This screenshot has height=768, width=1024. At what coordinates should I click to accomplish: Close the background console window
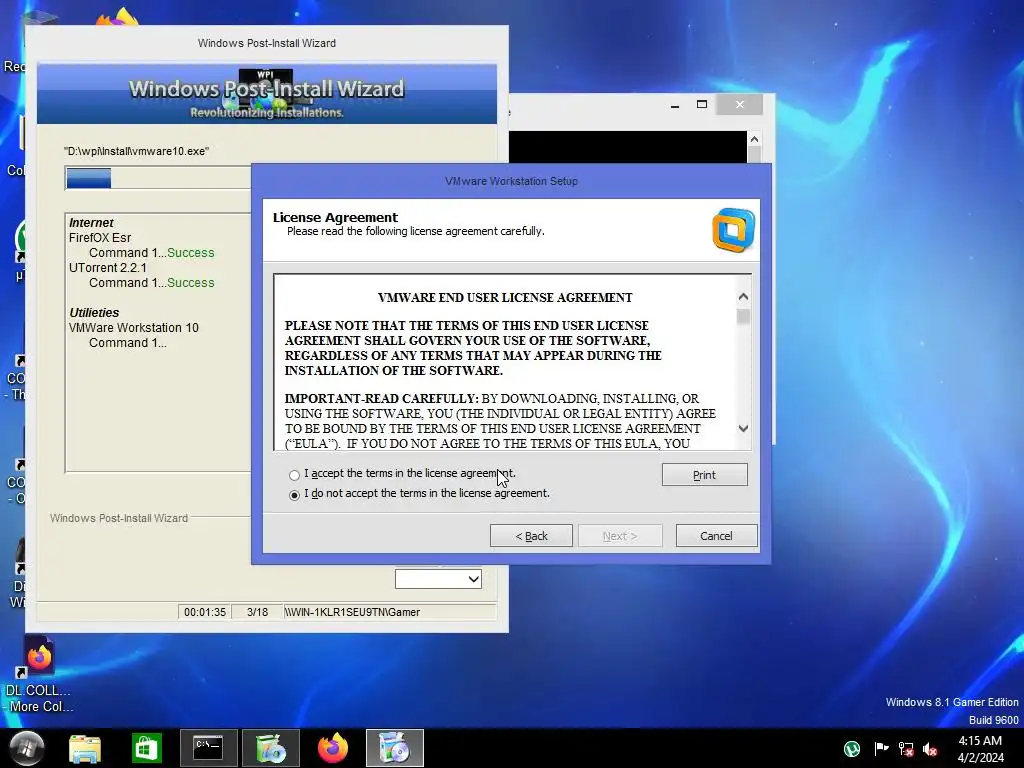pyautogui.click(x=739, y=104)
